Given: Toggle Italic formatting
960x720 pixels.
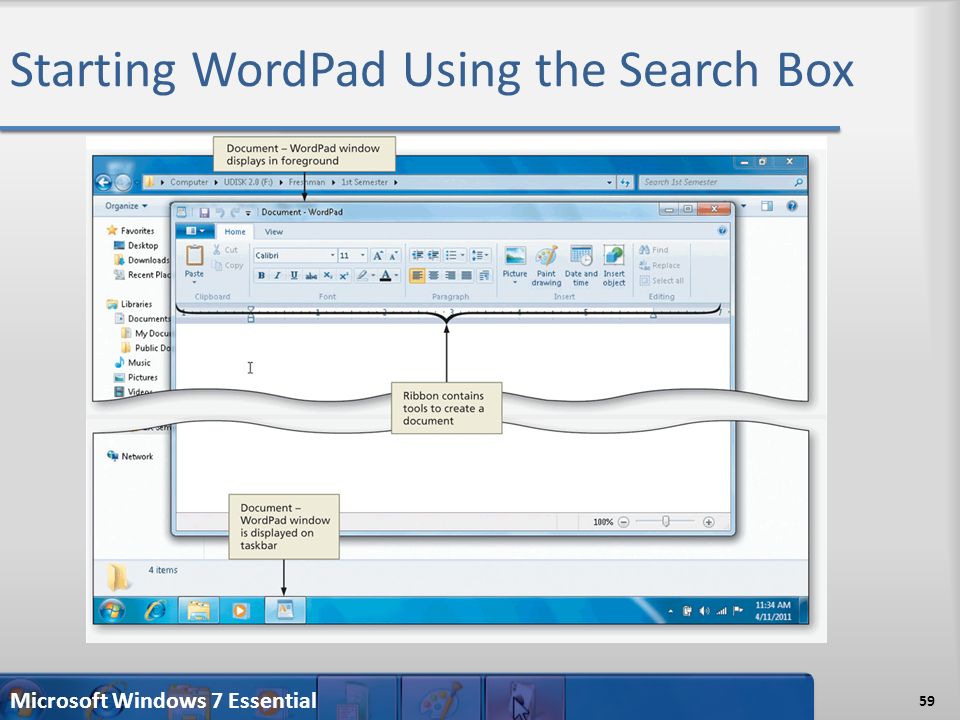Looking at the screenshot, I should [x=277, y=276].
